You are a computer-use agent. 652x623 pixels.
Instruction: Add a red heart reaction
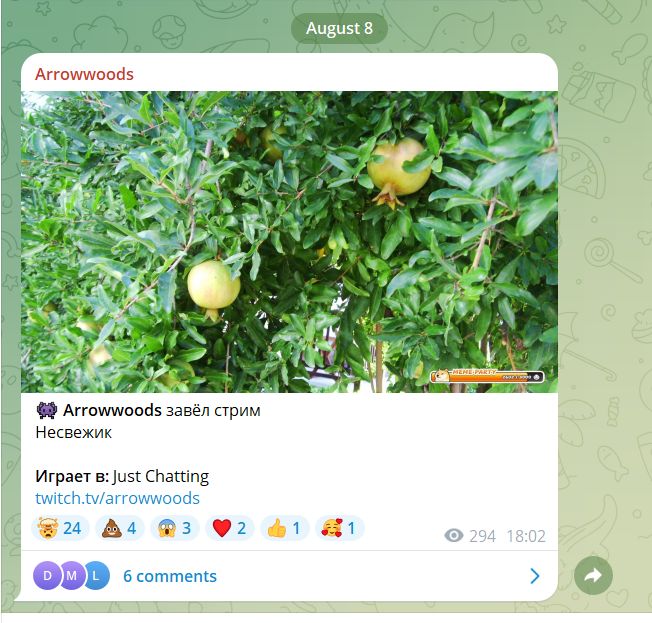pos(230,528)
